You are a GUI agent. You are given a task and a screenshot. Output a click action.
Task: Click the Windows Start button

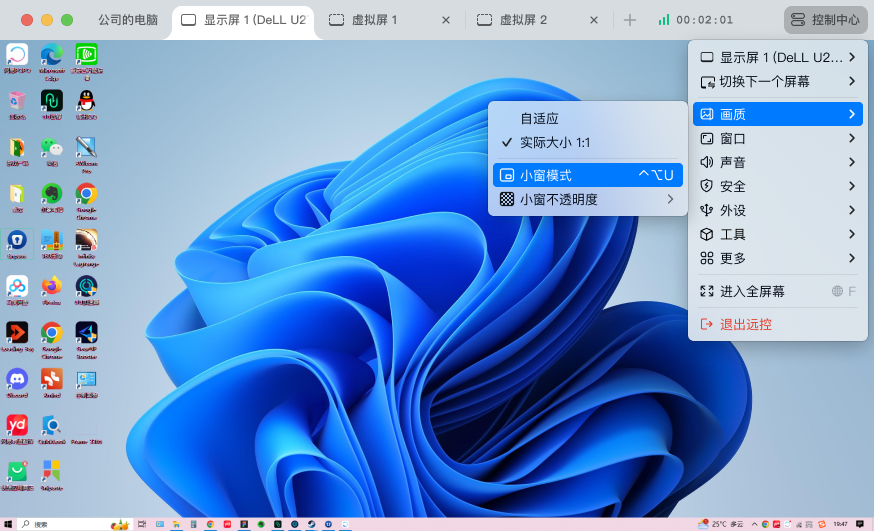(8, 524)
